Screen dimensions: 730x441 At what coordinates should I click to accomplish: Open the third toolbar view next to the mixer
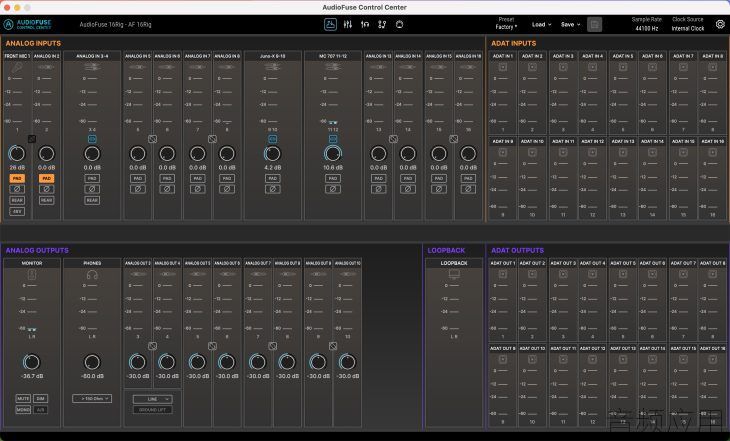pos(365,25)
